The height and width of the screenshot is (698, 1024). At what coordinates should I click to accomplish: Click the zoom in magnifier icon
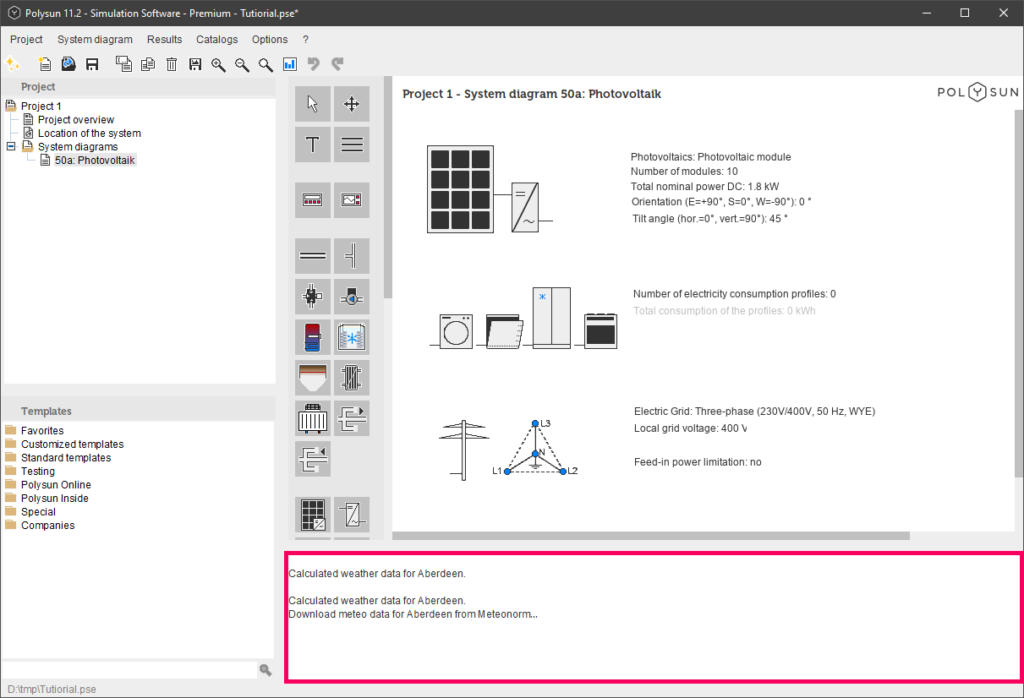(218, 64)
